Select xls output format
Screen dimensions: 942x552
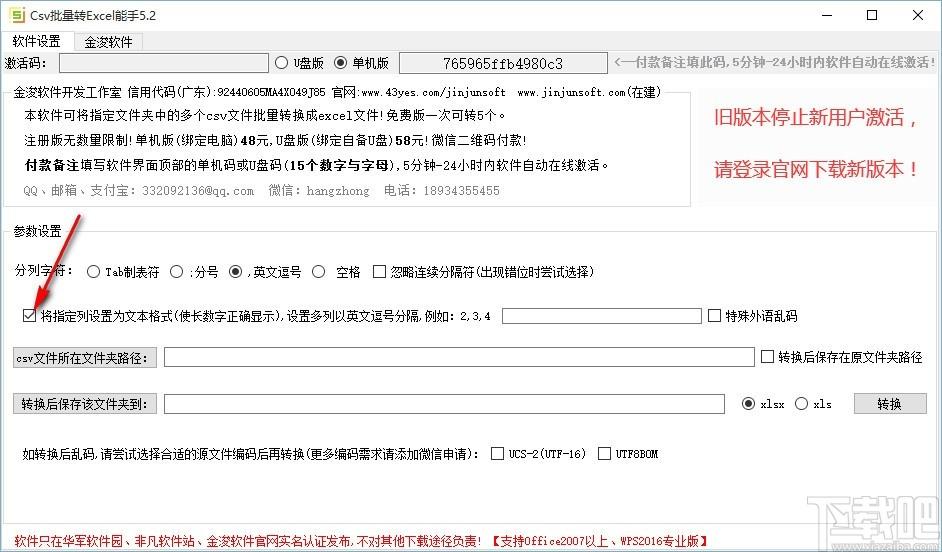point(801,404)
